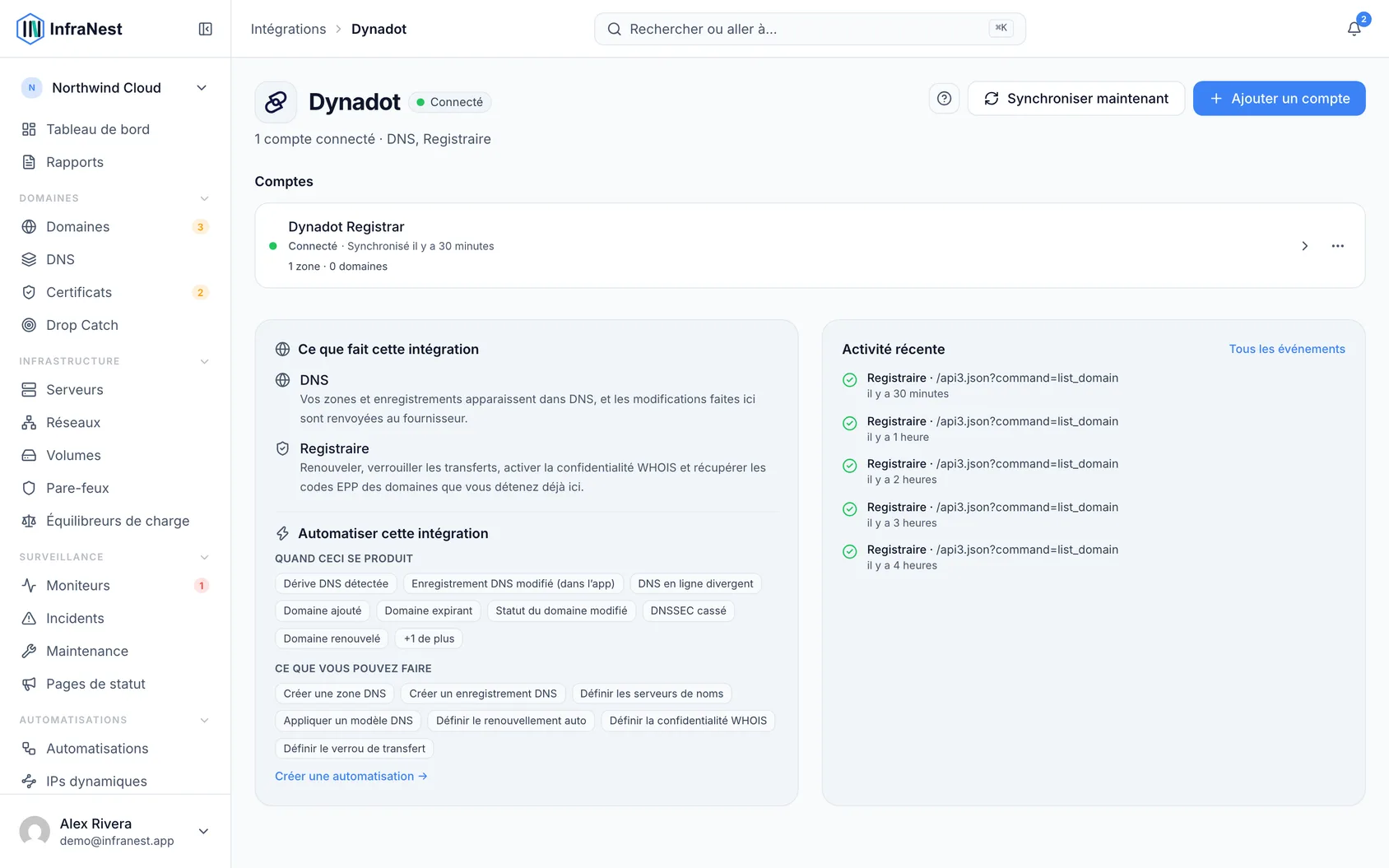Open IPs dynamiques page
The height and width of the screenshot is (868, 1389).
(x=115, y=782)
